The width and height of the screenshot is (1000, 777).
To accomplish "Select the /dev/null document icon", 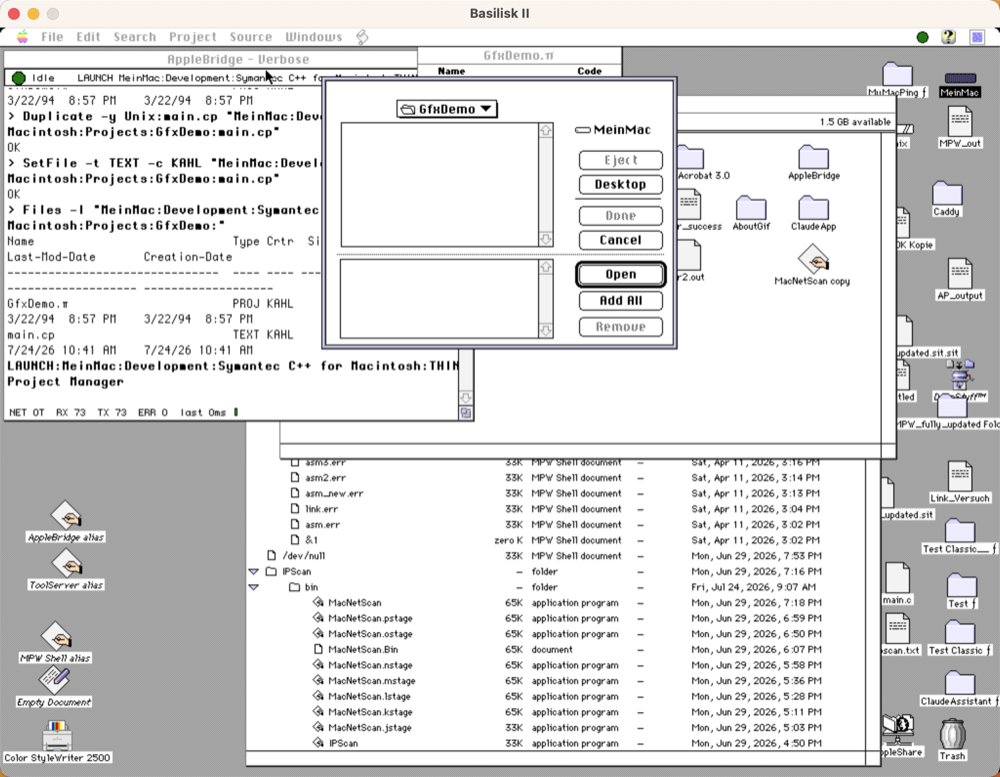I will pos(272,556).
